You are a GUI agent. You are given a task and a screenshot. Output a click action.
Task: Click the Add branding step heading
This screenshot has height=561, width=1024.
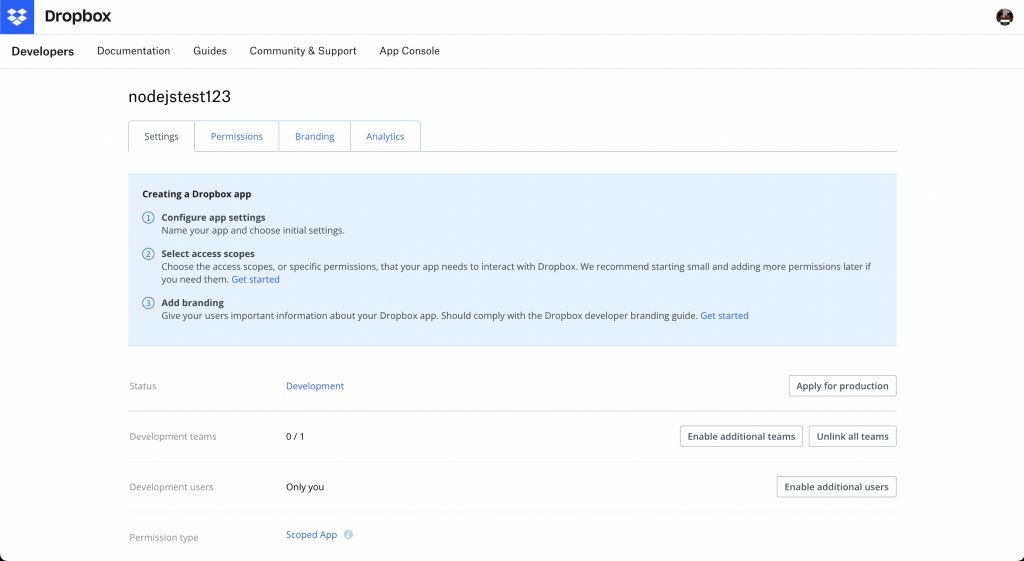point(193,302)
